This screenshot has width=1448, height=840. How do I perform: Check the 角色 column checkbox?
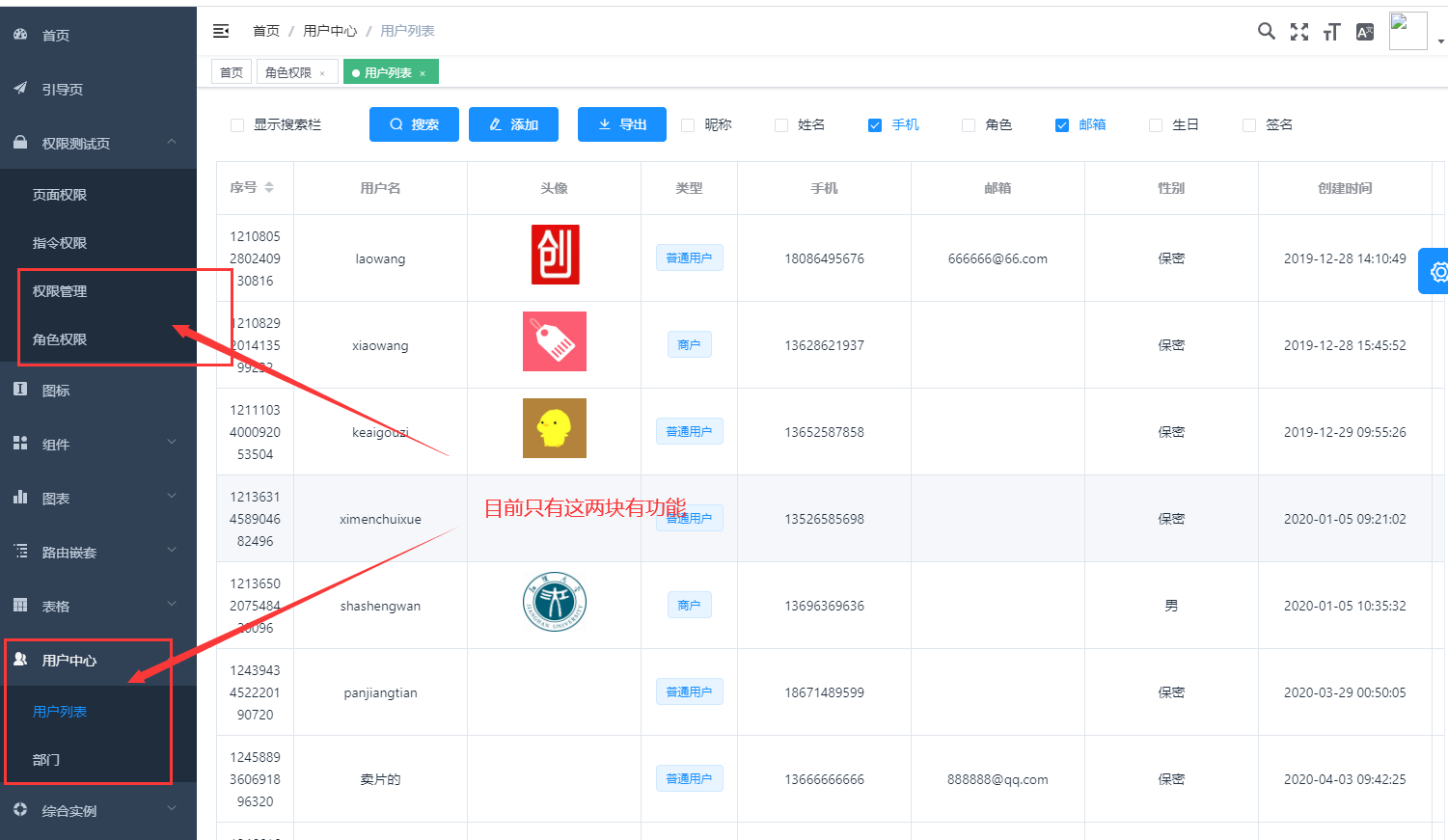tap(969, 125)
